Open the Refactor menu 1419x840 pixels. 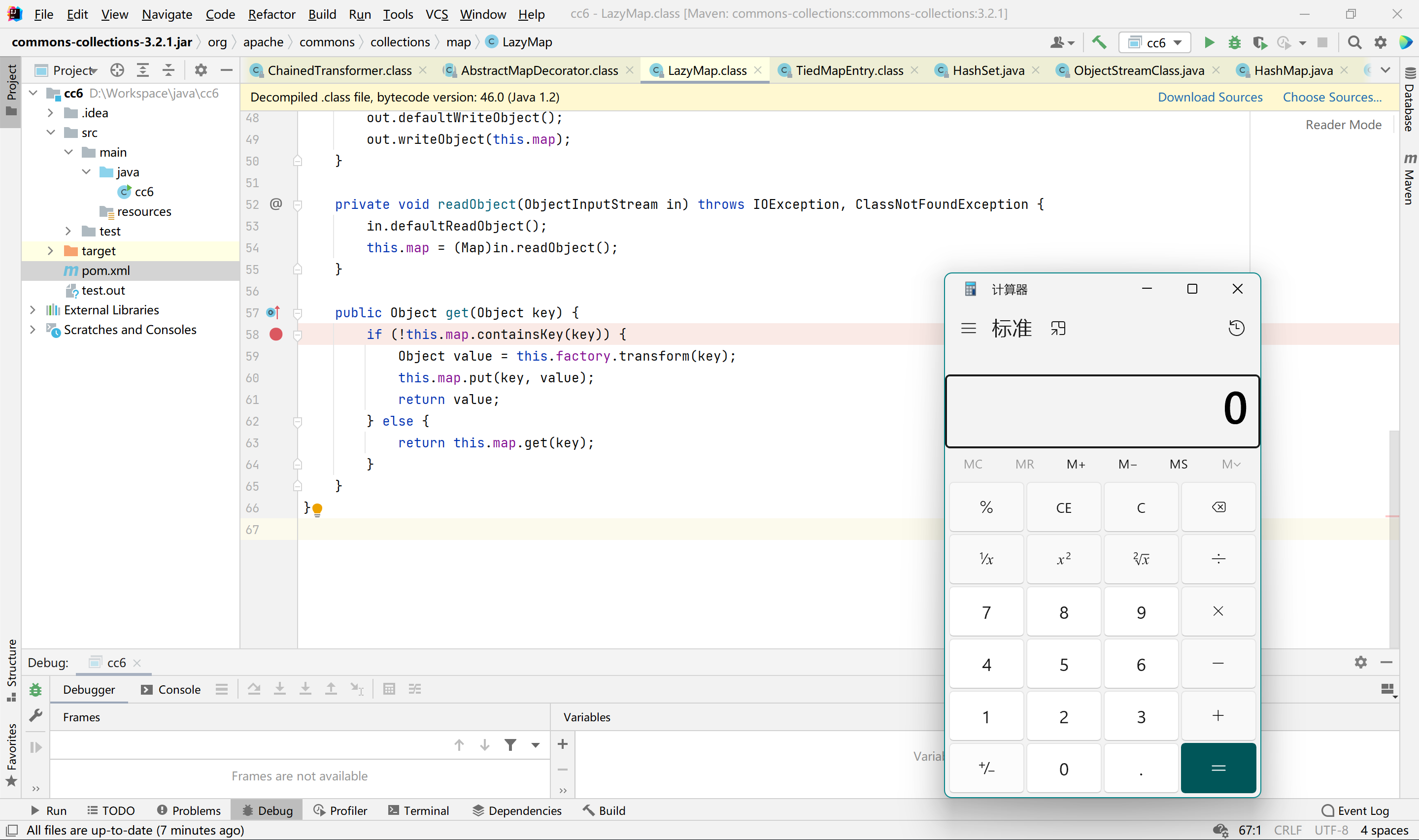pyautogui.click(x=271, y=14)
